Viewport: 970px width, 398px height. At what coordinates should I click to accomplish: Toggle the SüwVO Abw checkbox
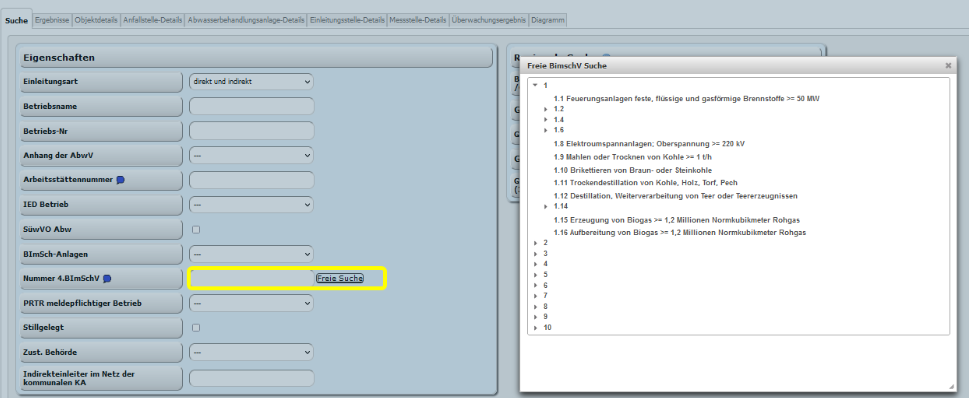pos(196,230)
